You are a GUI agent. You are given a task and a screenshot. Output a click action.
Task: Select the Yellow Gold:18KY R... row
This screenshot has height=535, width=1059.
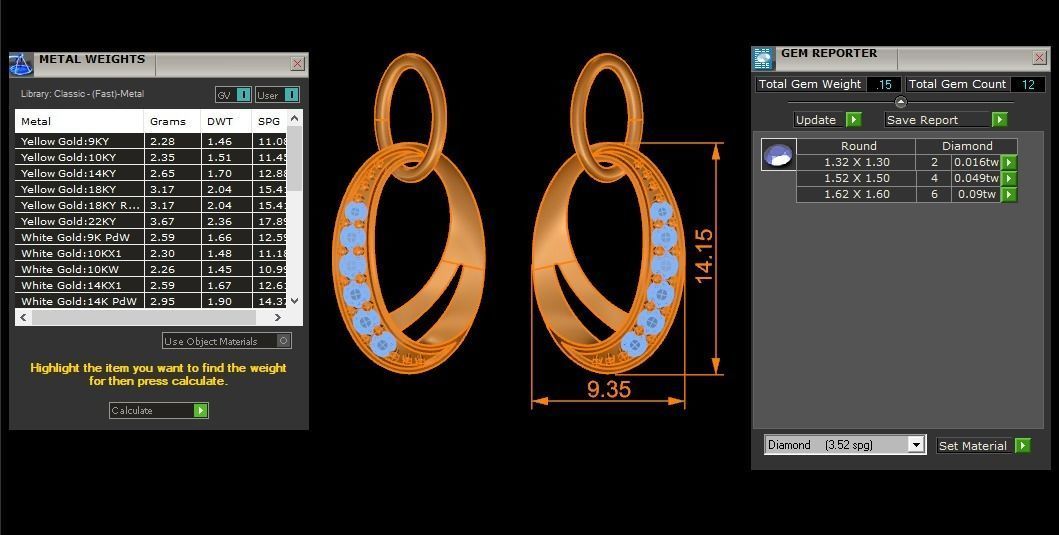pyautogui.click(x=151, y=205)
